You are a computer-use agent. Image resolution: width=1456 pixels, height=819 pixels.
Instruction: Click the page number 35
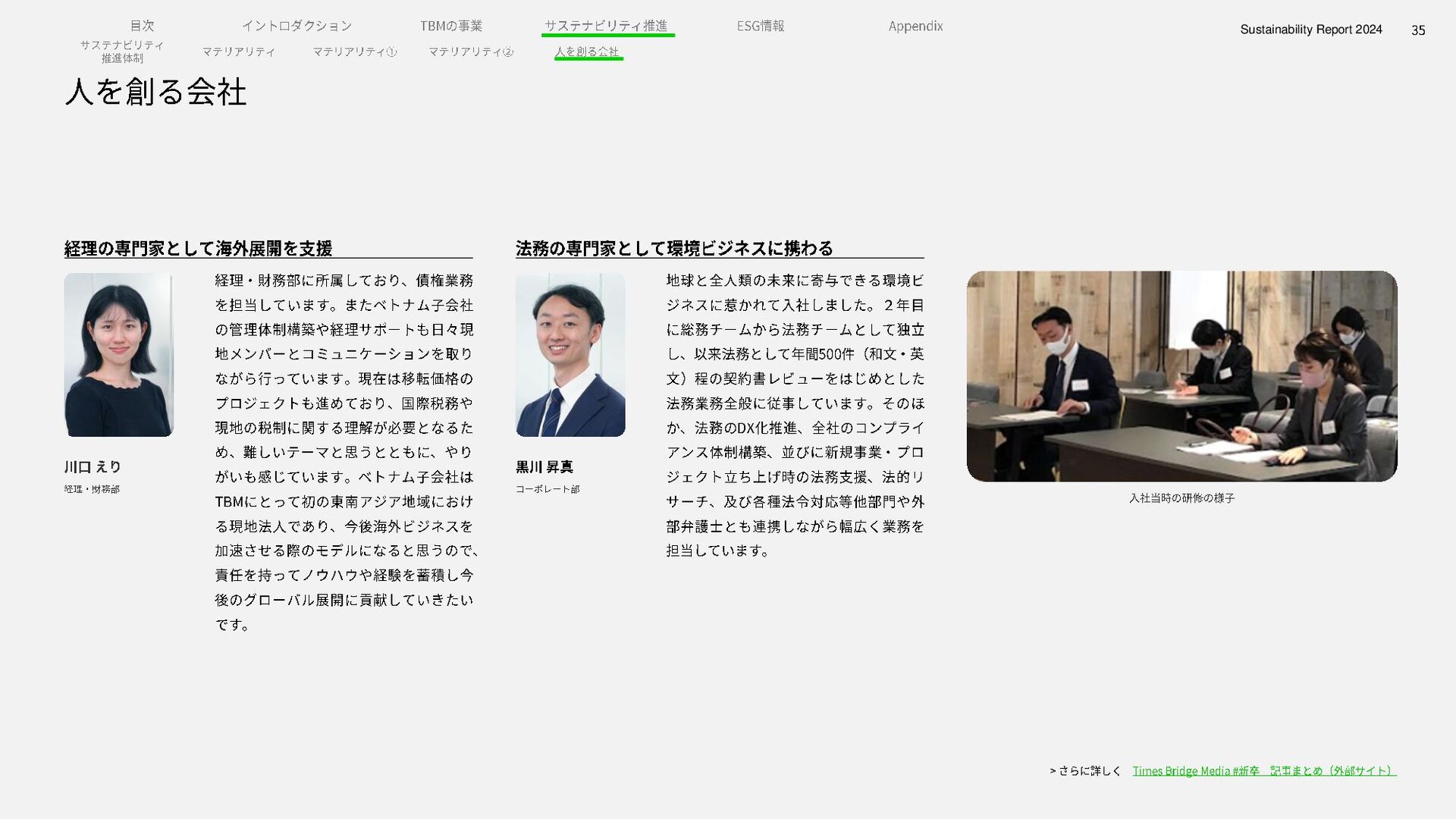point(1417,30)
